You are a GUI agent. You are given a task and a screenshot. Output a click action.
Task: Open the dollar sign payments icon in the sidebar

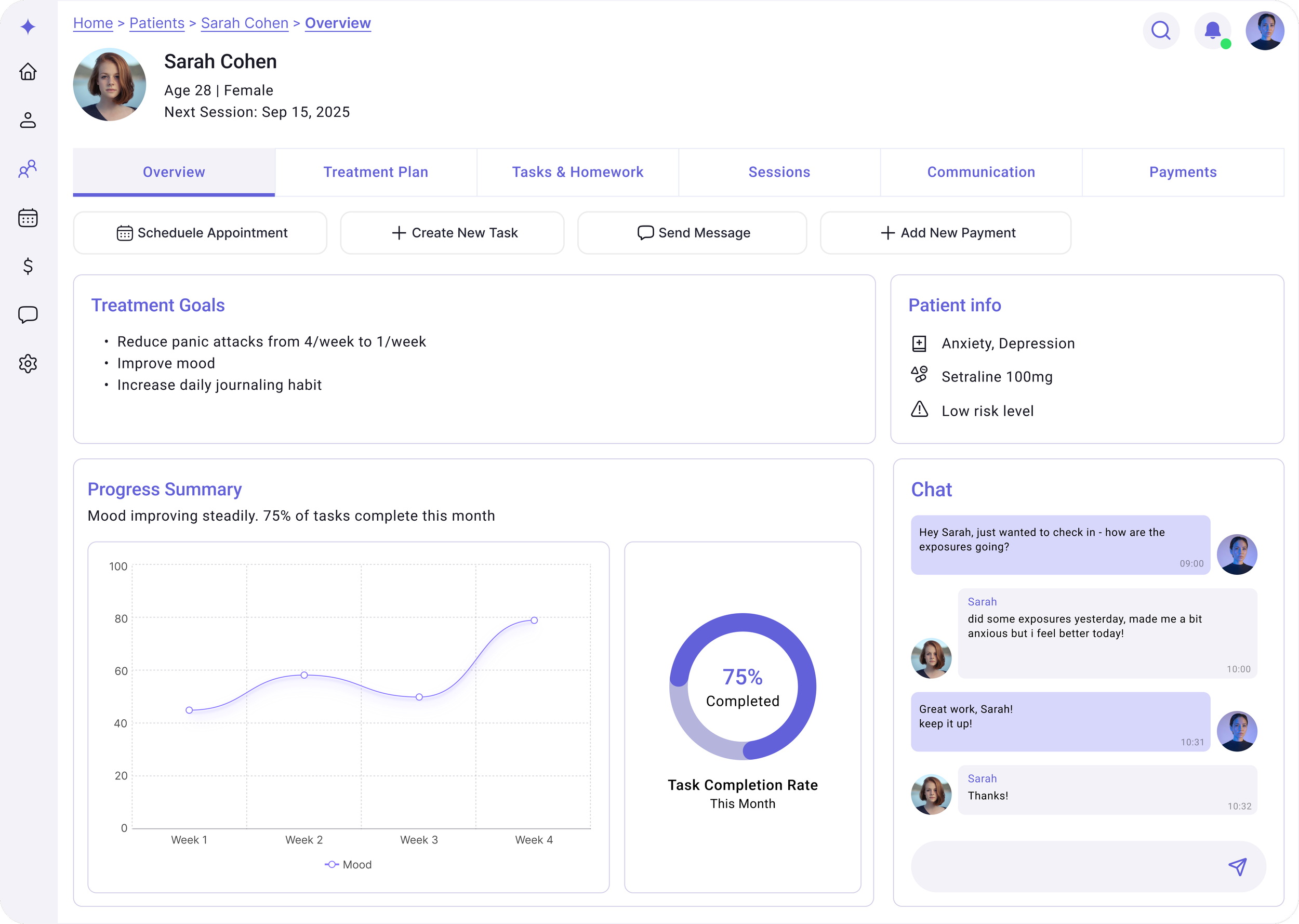(x=28, y=266)
